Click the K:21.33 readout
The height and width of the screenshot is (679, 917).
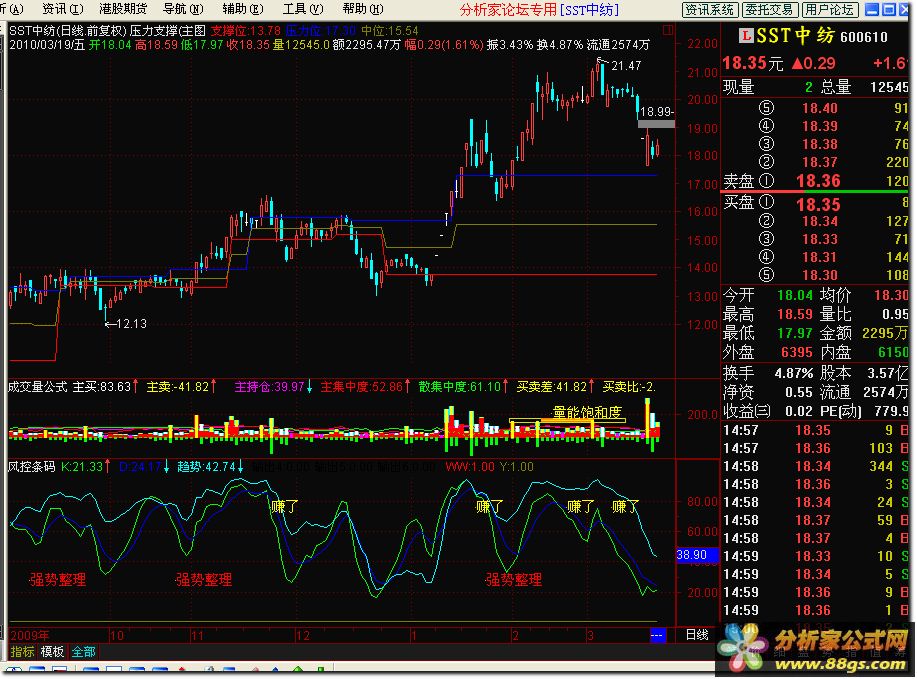[x=81, y=467]
